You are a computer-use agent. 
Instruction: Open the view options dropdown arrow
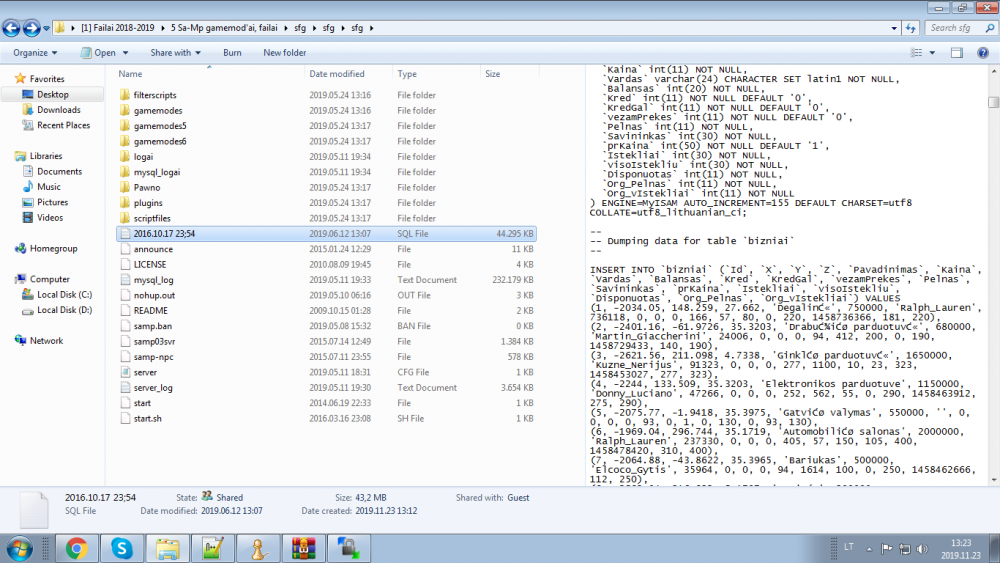tap(932, 53)
